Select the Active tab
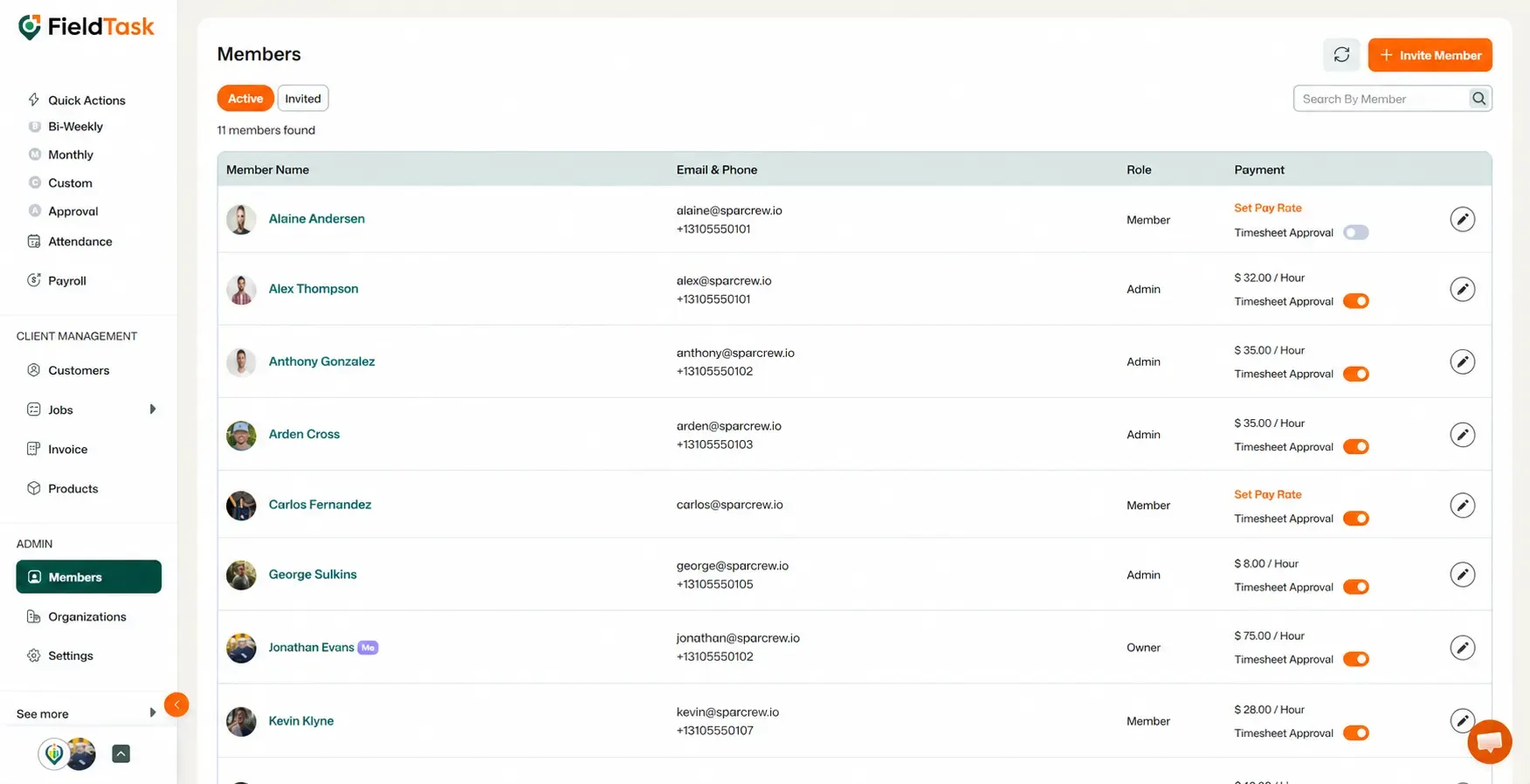Image resolution: width=1530 pixels, height=784 pixels. pos(245,99)
